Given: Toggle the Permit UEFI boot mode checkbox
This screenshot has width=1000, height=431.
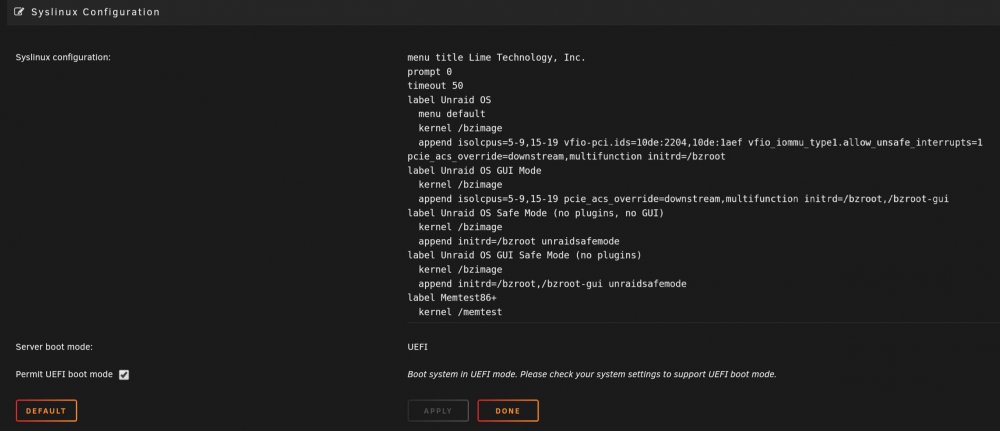Looking at the screenshot, I should [124, 375].
